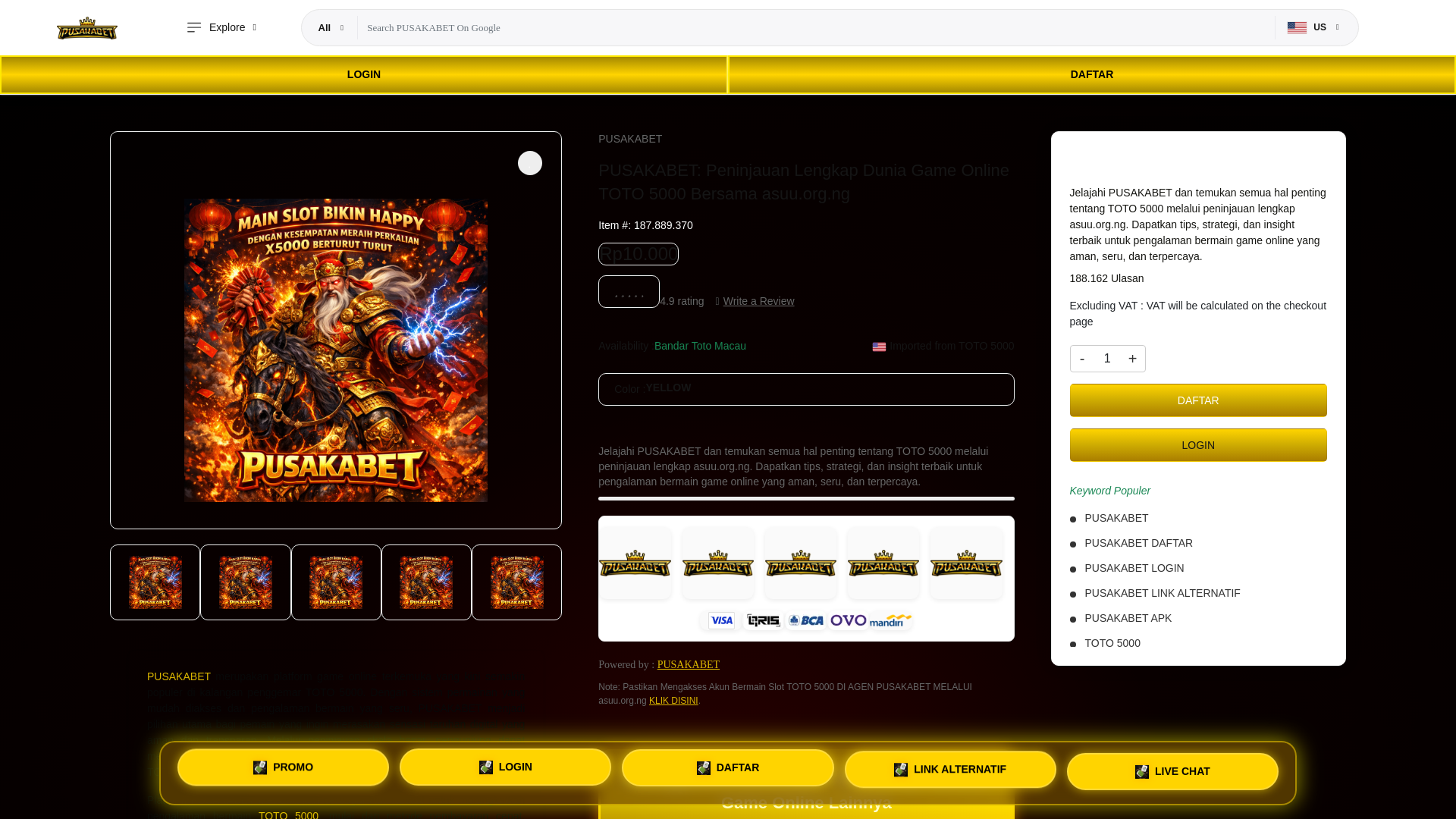Click the DAFTAR button in sidebar card
Viewport: 1456px width, 819px height.
click(x=1198, y=400)
